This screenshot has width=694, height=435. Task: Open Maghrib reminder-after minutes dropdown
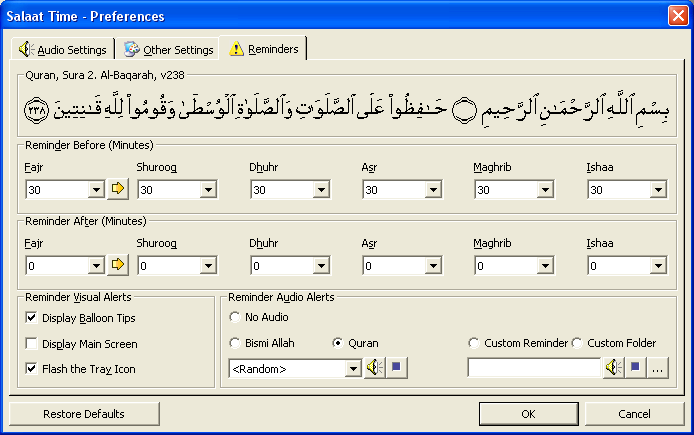tap(545, 266)
